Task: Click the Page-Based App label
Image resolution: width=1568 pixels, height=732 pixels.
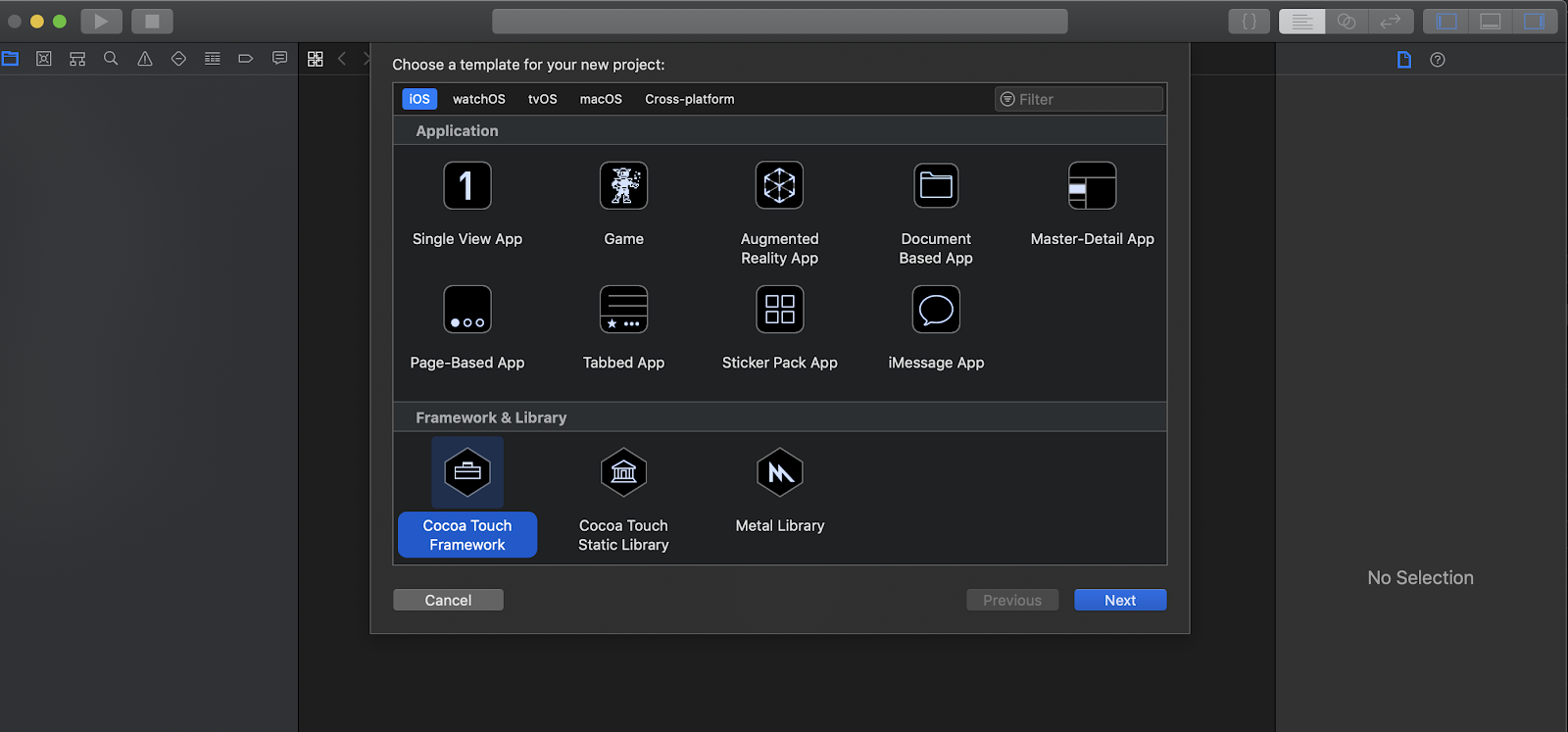Action: pos(467,363)
